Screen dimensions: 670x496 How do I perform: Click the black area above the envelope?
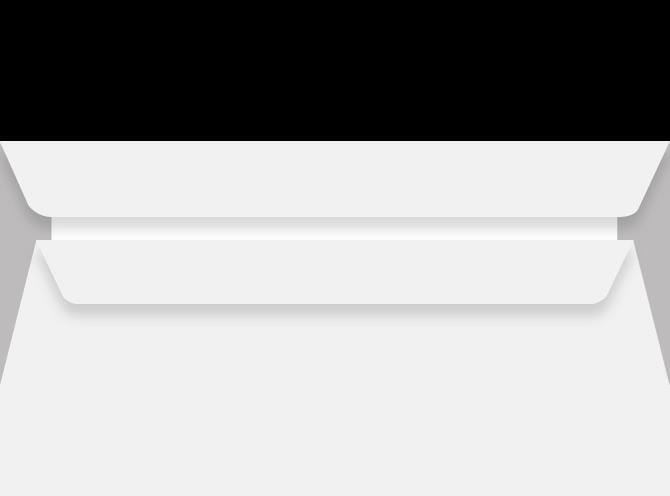pos(335,70)
